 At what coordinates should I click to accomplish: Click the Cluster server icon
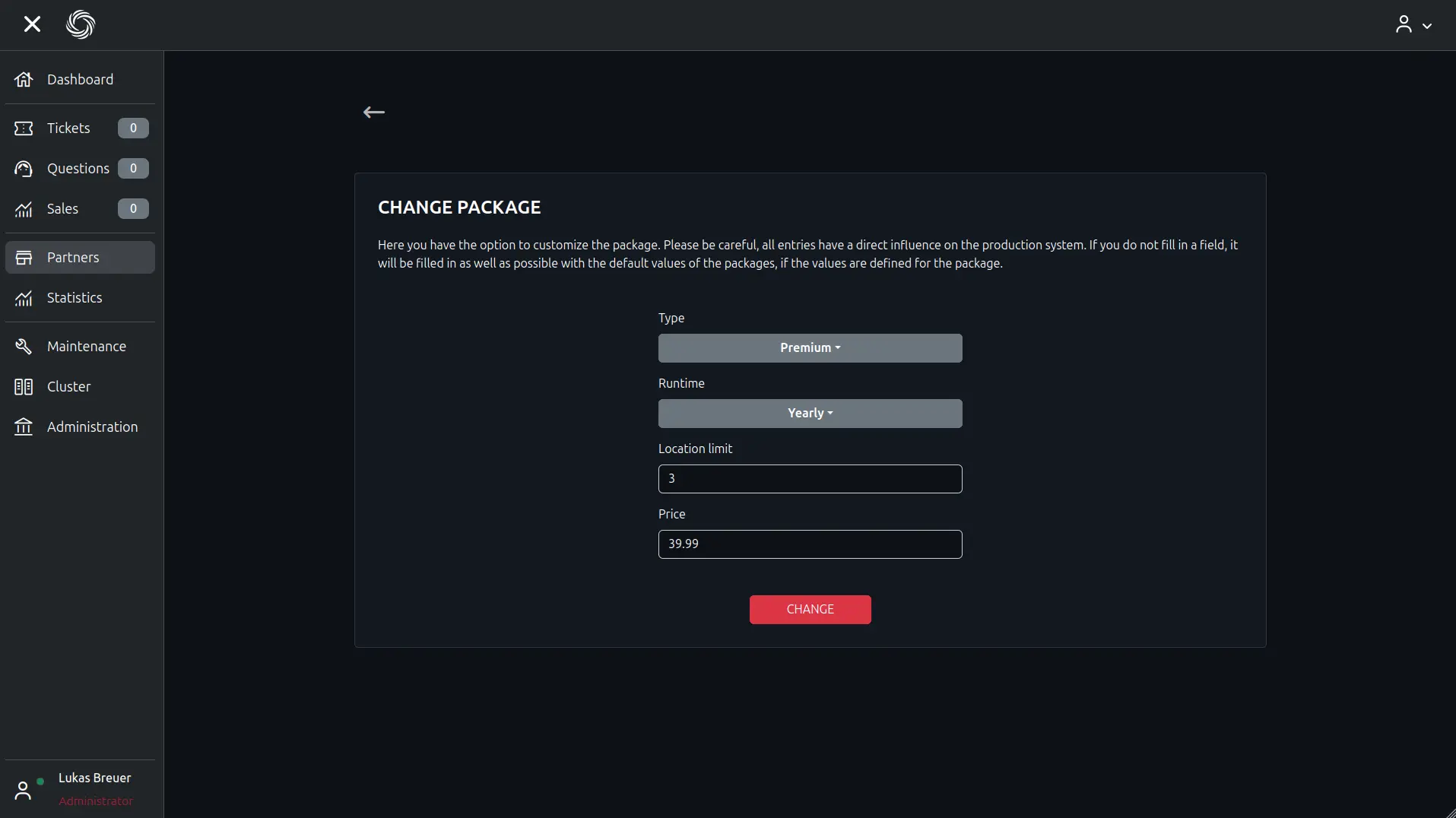point(24,387)
